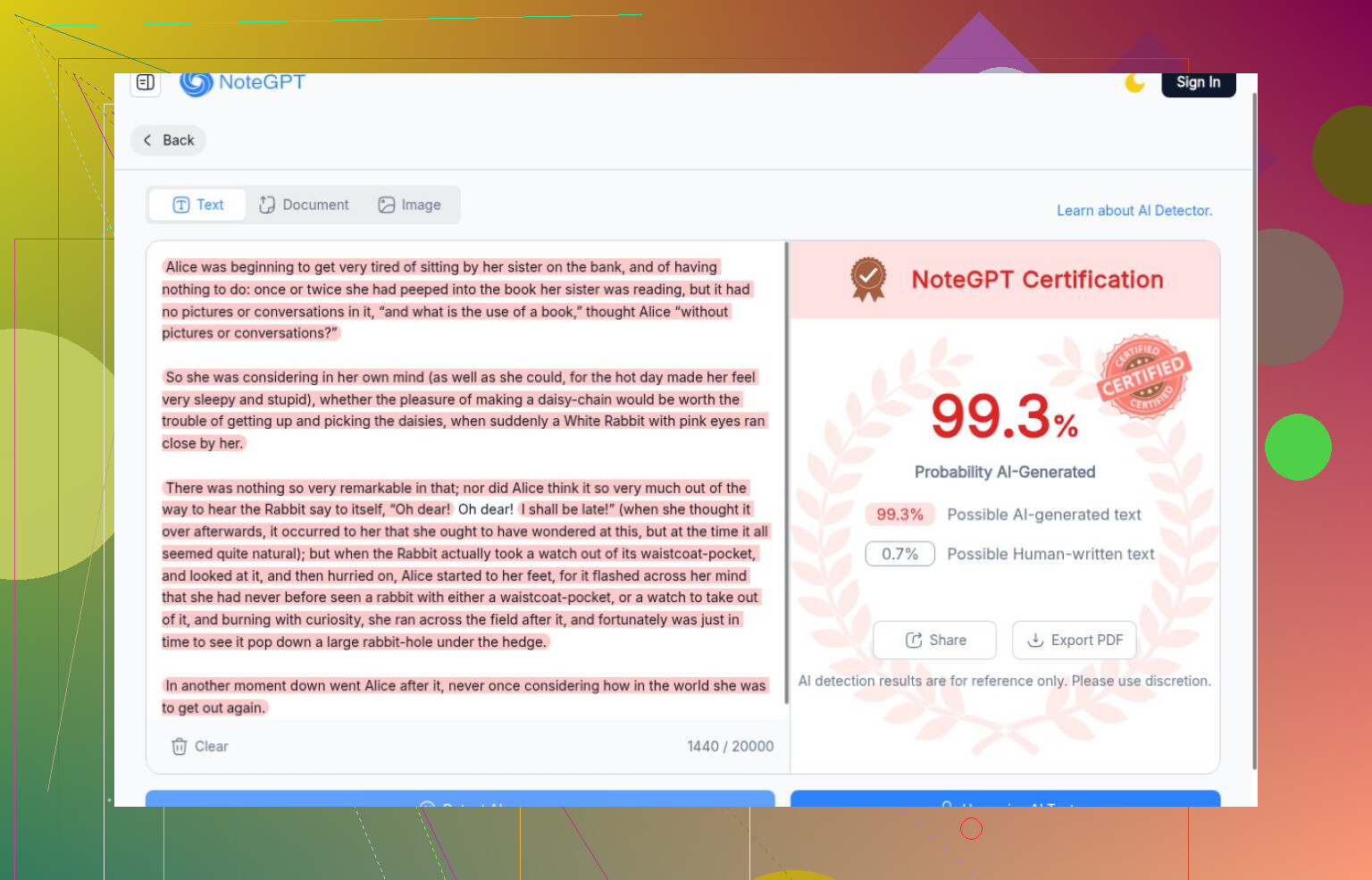Click the Probability AI-Generated label
Viewport: 1372px width, 880px height.
pyautogui.click(x=1005, y=472)
